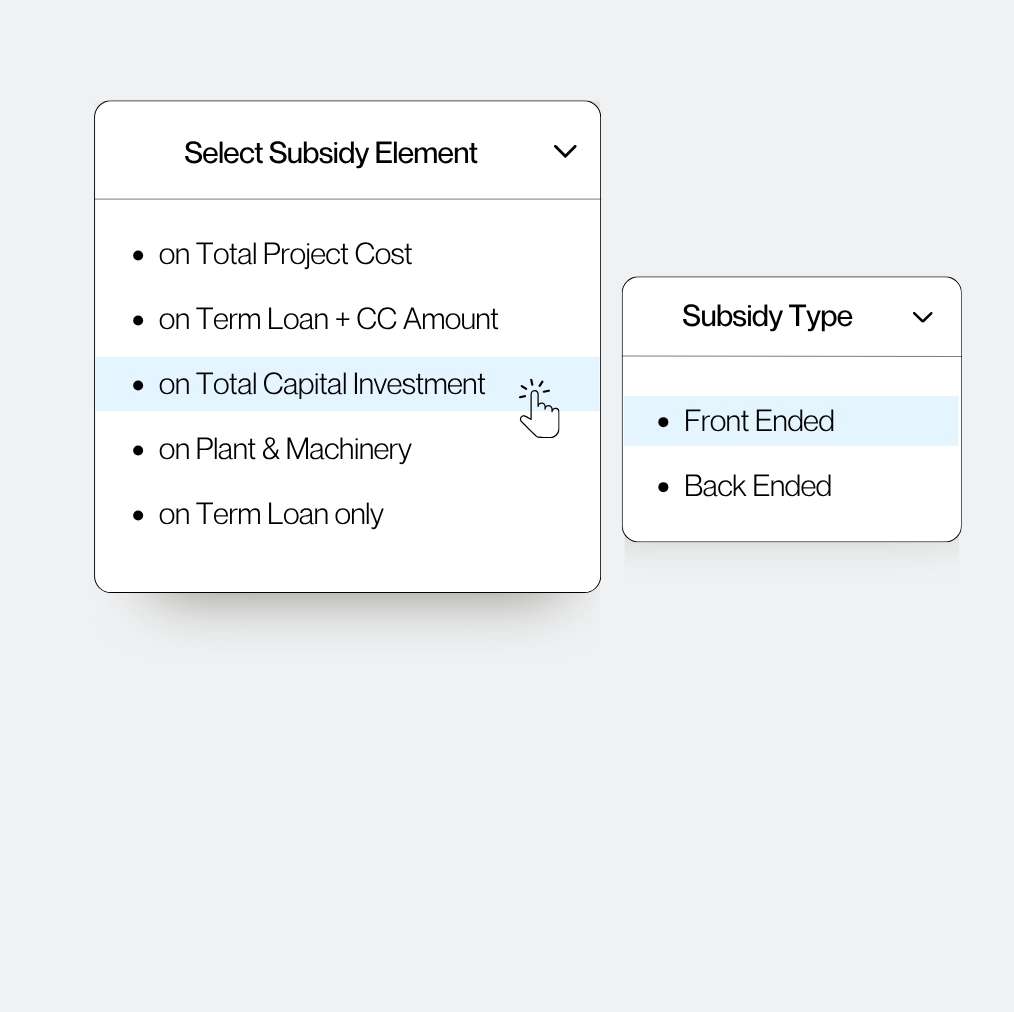Select the Front Ended subsidy type
This screenshot has height=1012, width=1014.
759,421
